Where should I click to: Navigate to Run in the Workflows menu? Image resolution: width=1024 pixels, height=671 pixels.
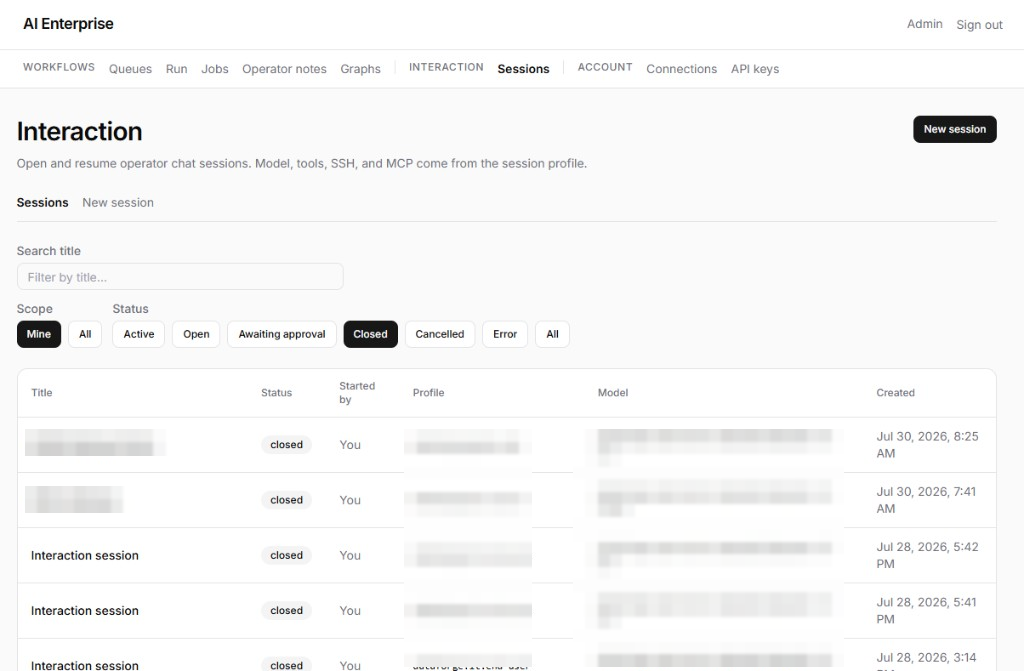click(x=176, y=69)
